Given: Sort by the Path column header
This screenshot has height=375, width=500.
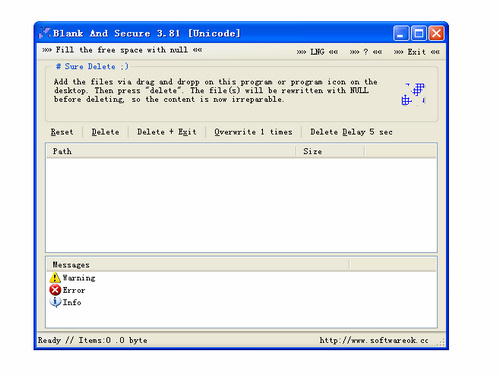Looking at the screenshot, I should pyautogui.click(x=171, y=151).
